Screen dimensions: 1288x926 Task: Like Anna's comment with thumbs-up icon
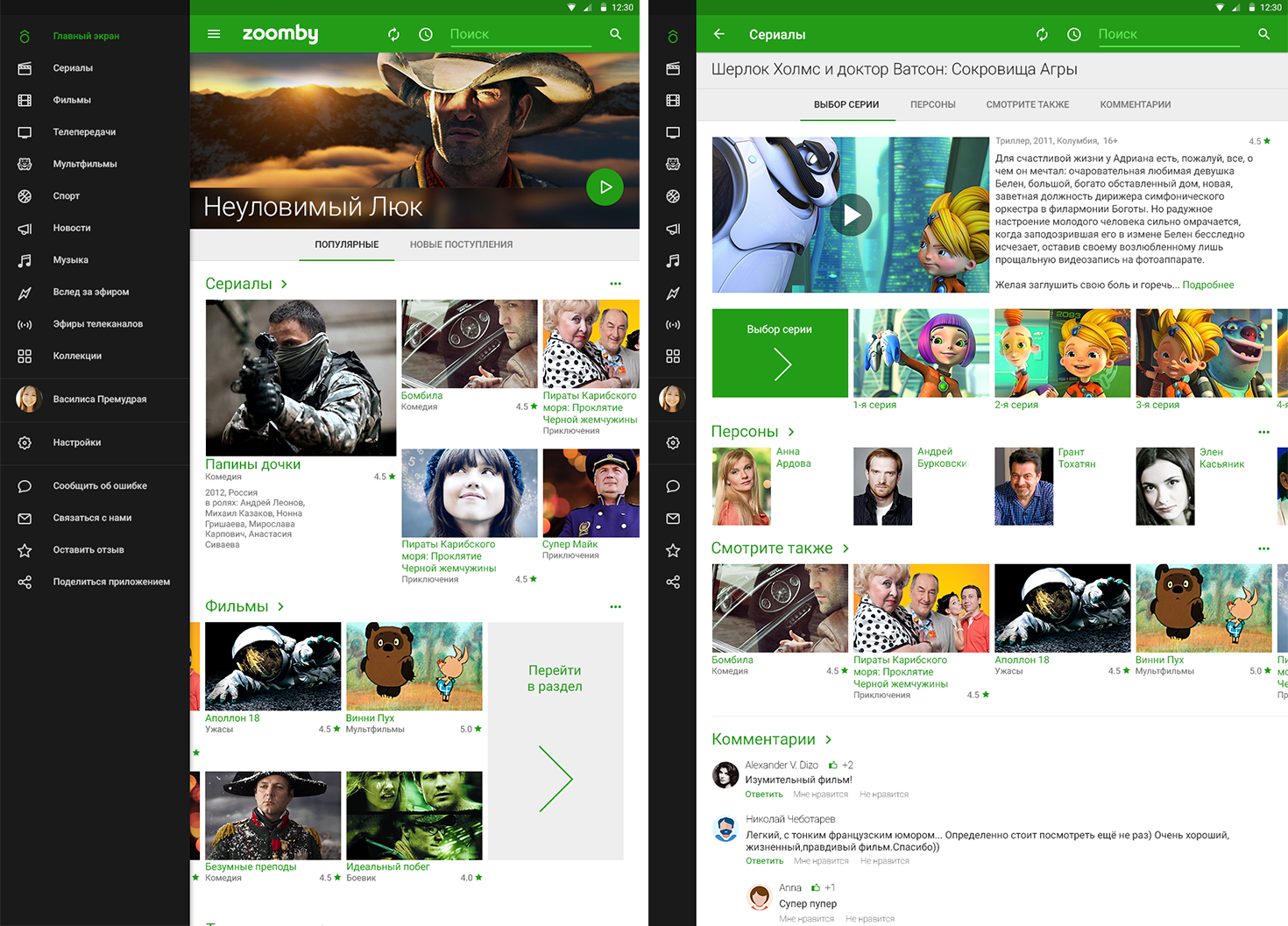pos(815,887)
